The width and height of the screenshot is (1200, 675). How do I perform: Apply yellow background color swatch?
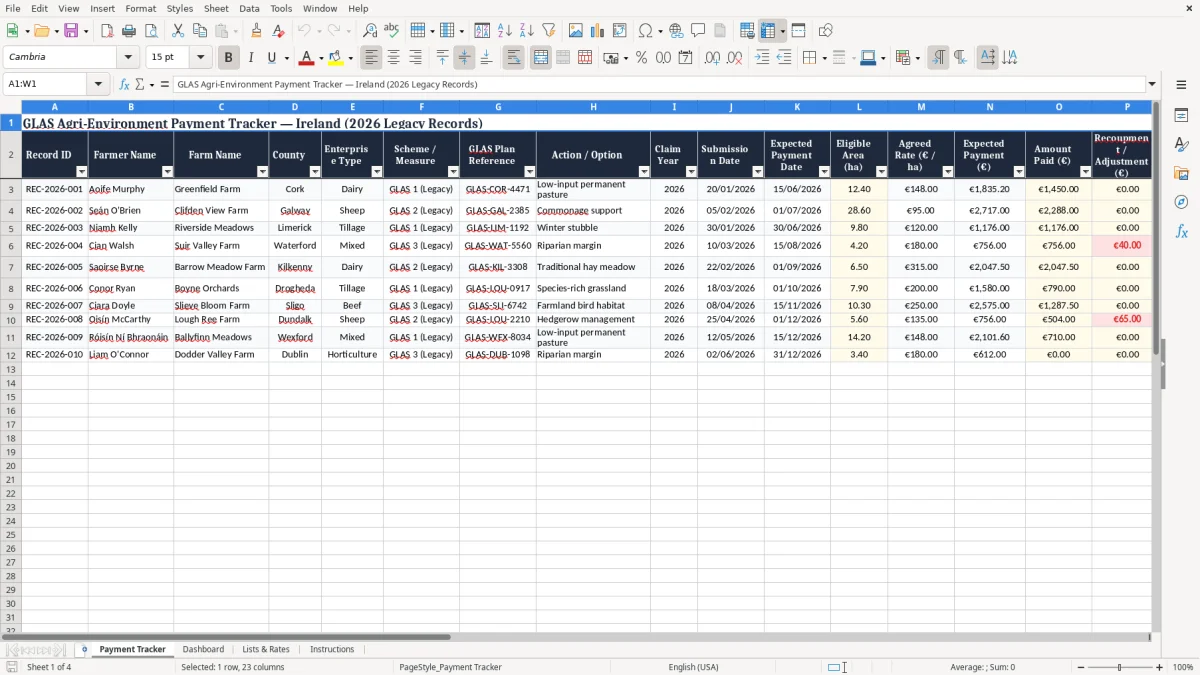point(336,59)
